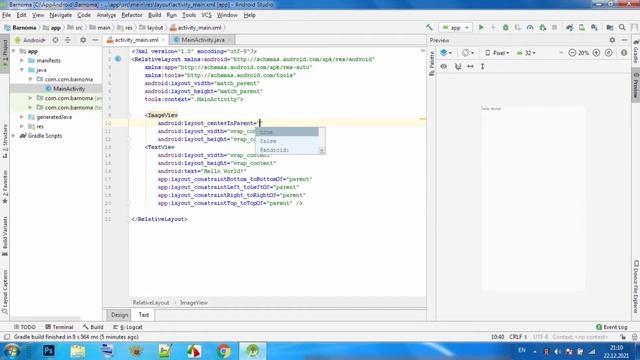Start debugging with the green bug icon
This screenshot has height=360, width=640.
[505, 27]
